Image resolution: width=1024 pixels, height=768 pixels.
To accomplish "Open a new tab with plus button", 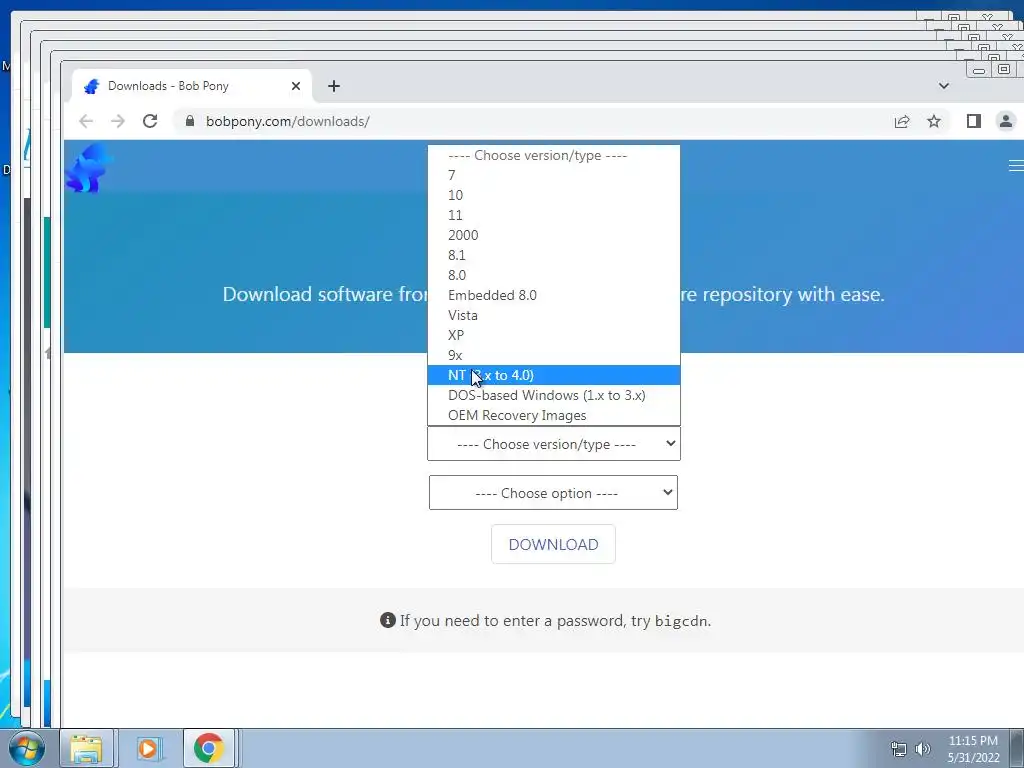I will (x=334, y=86).
